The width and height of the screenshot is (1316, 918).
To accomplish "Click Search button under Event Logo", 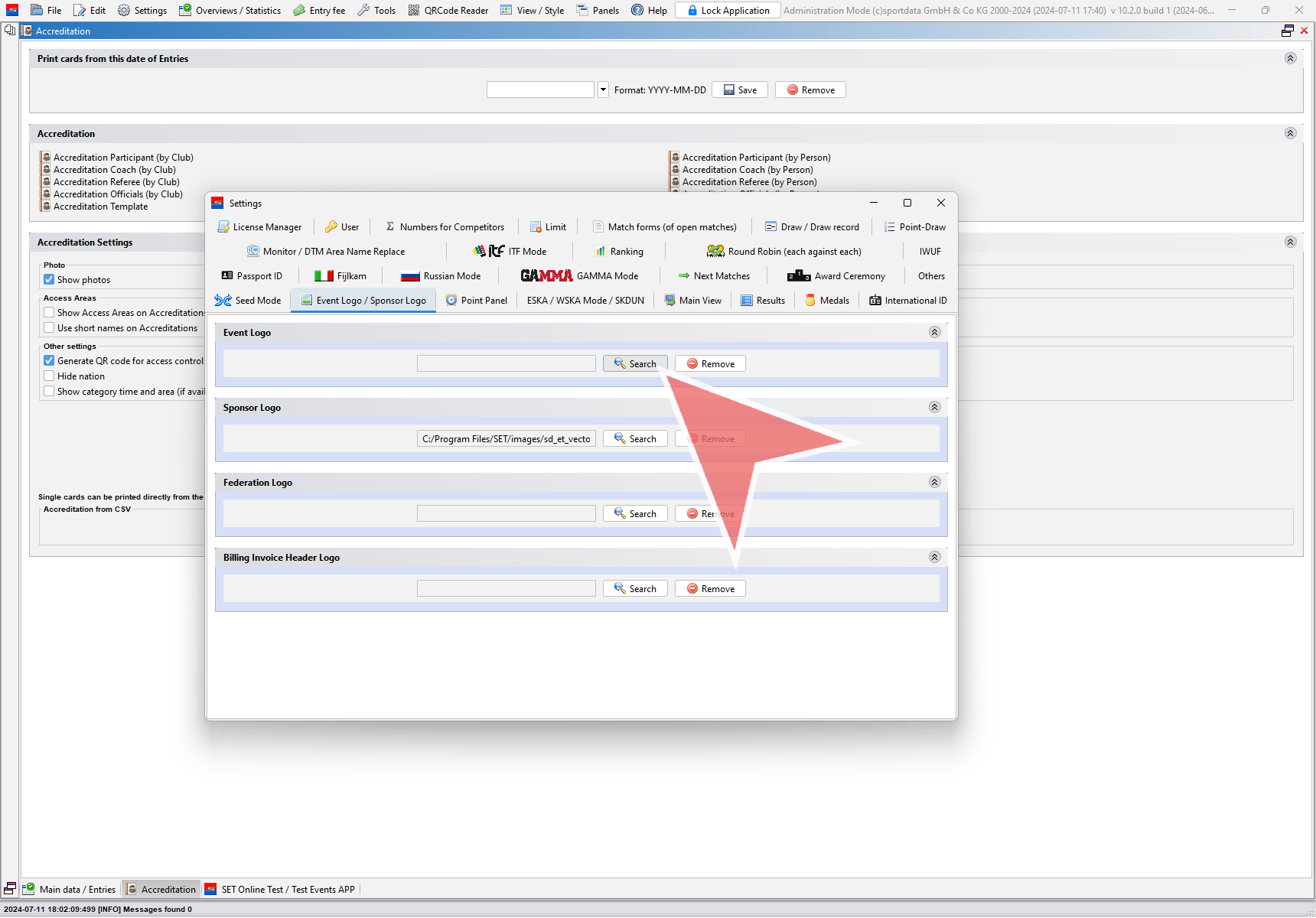I will pyautogui.click(x=635, y=364).
